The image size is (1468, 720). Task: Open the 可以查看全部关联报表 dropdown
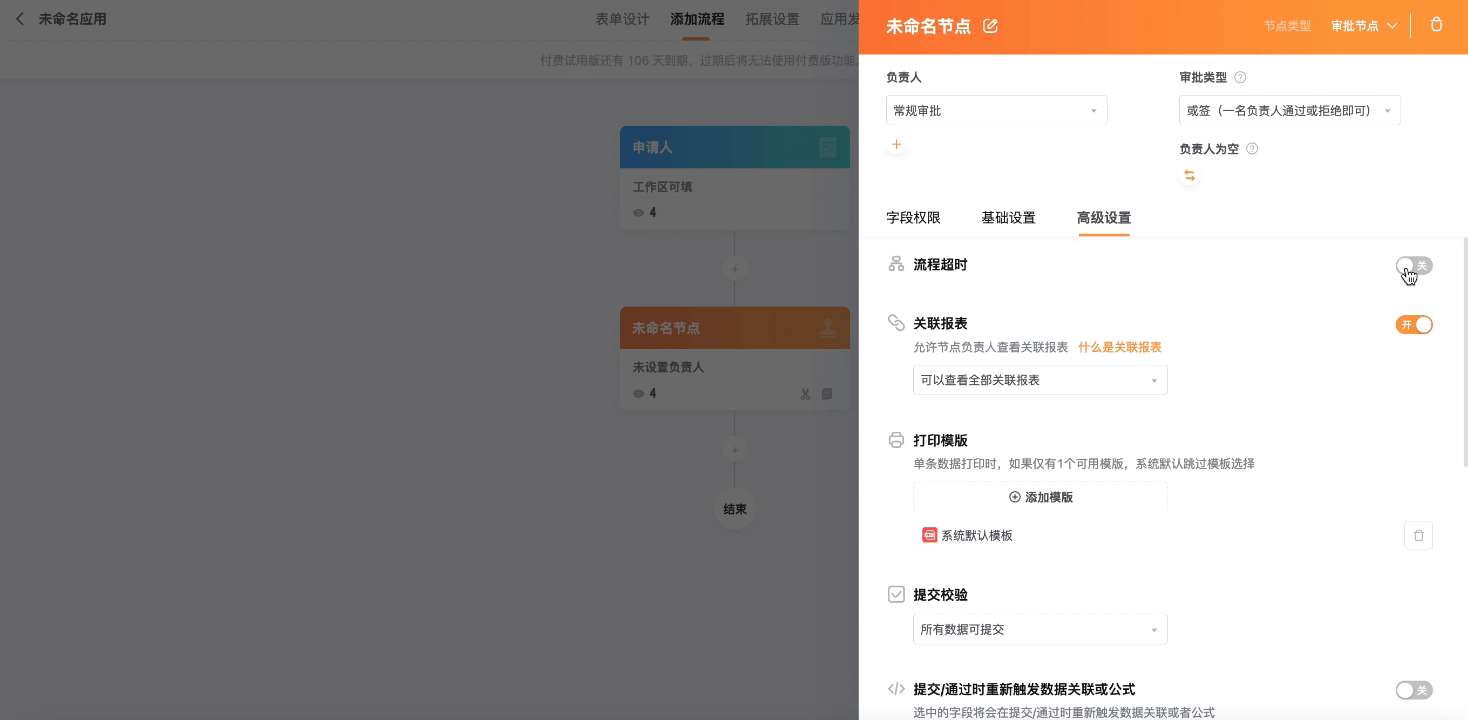coord(1040,380)
